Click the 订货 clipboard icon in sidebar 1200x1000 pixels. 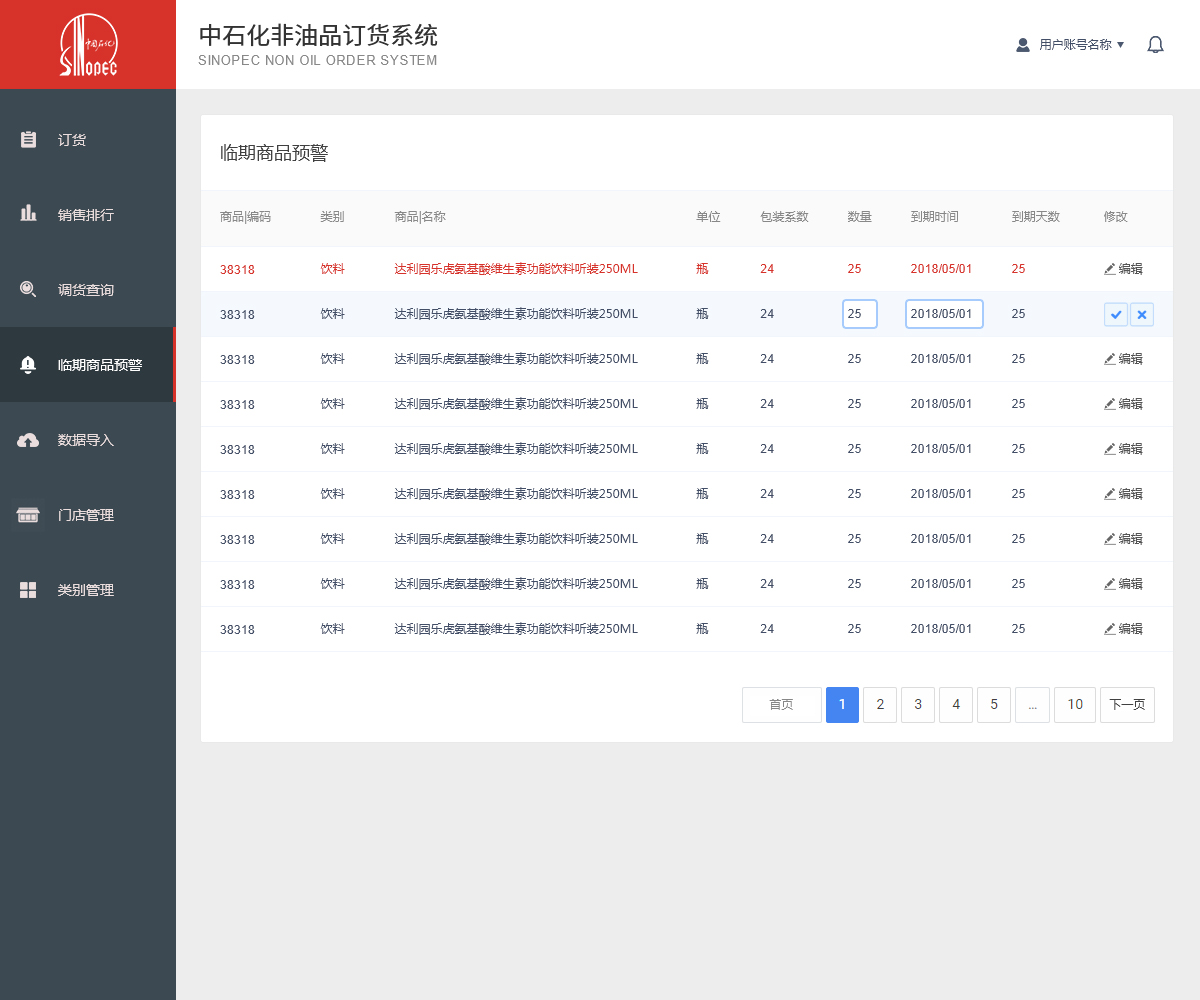[28, 140]
